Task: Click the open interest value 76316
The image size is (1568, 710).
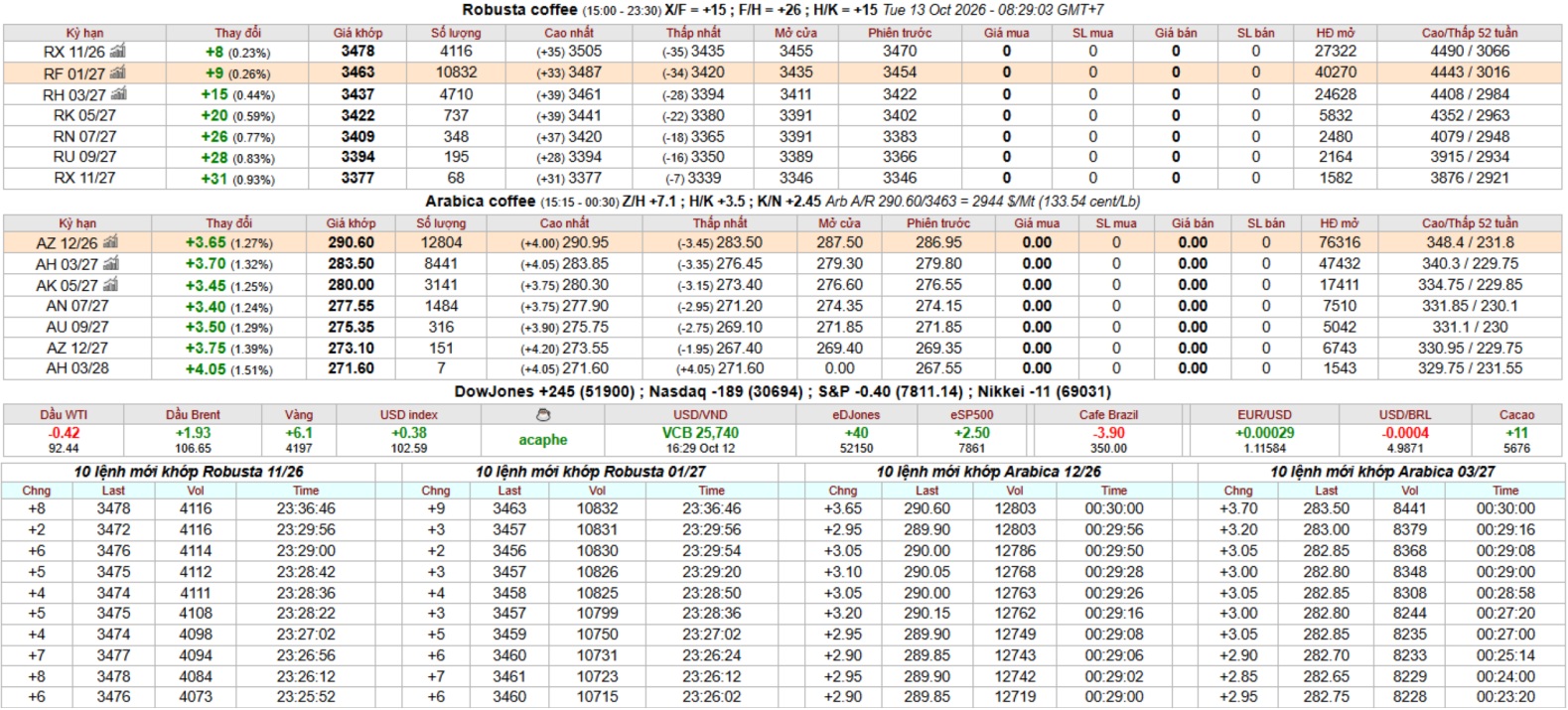Action: [1340, 242]
